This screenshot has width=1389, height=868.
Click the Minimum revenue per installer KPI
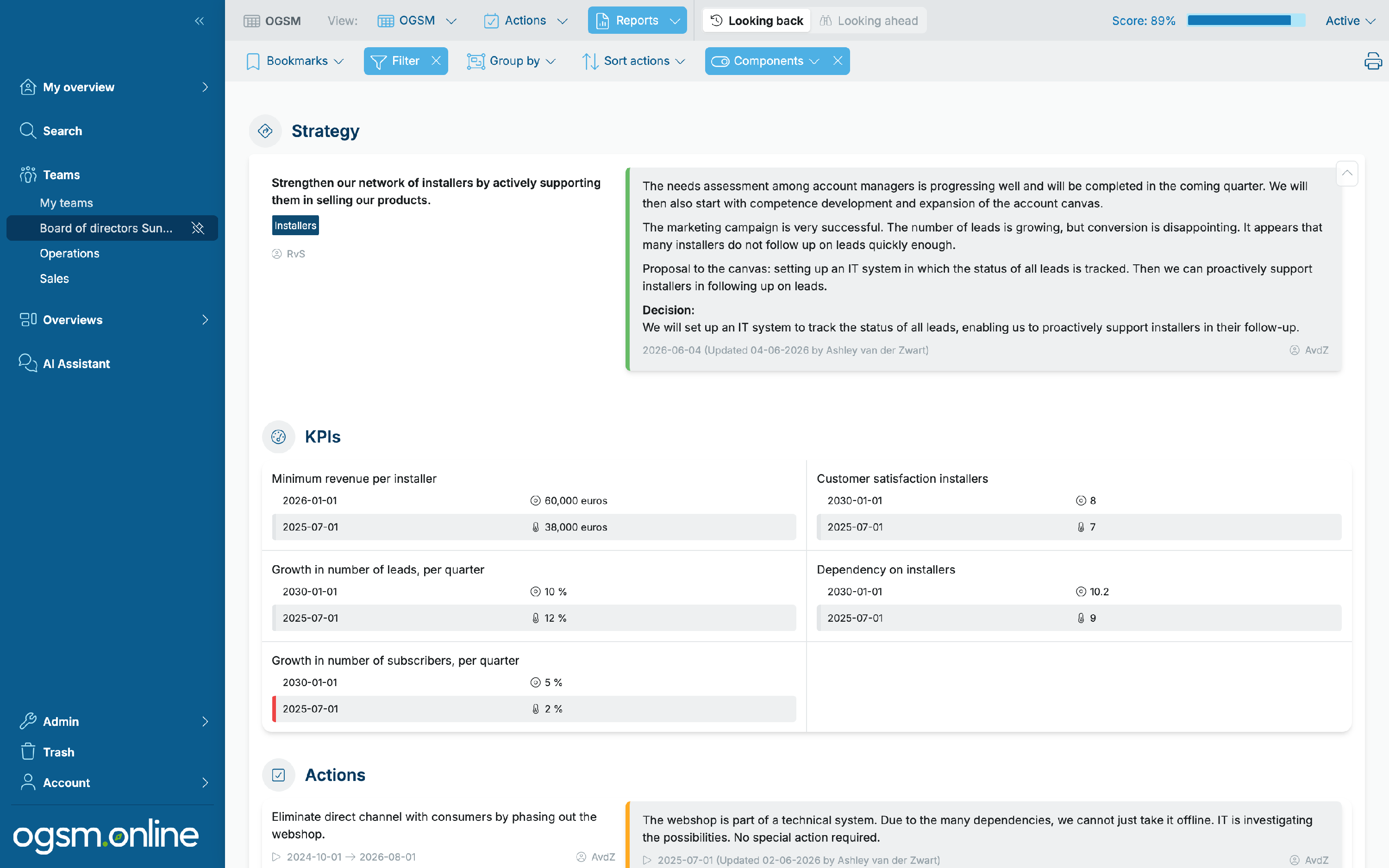click(354, 479)
